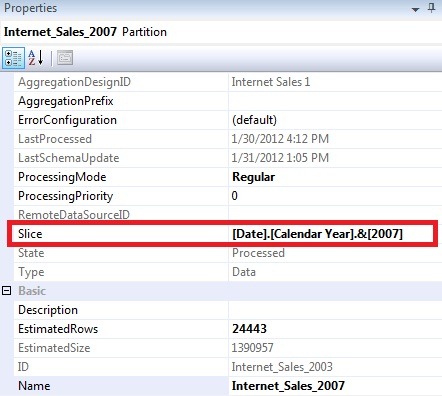442x396 pixels.
Task: Select the ProcessingPriority property
Action: [65, 196]
